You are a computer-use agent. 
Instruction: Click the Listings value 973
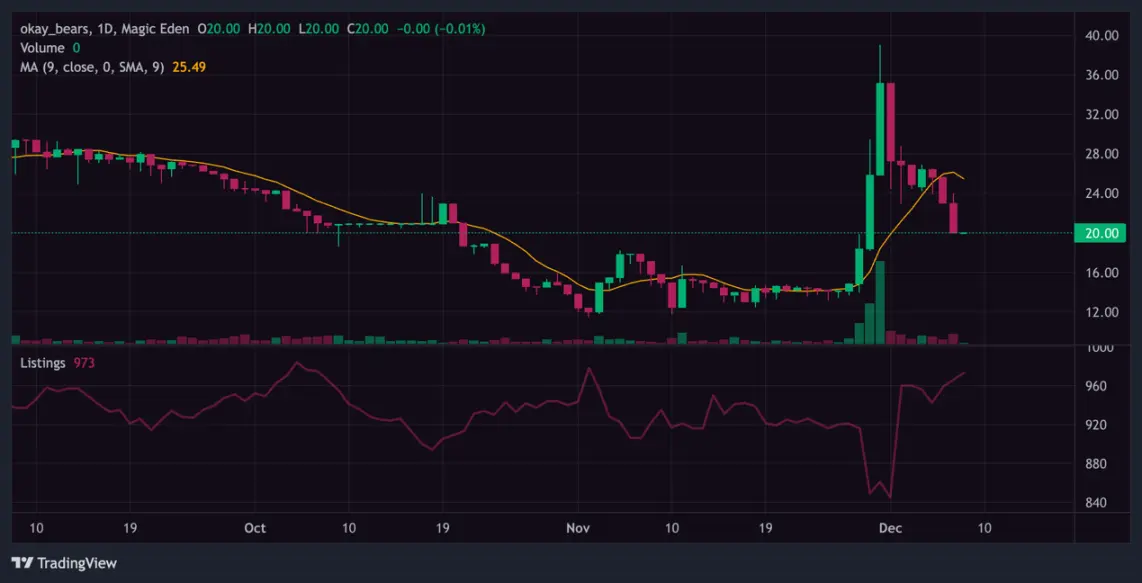pos(84,363)
